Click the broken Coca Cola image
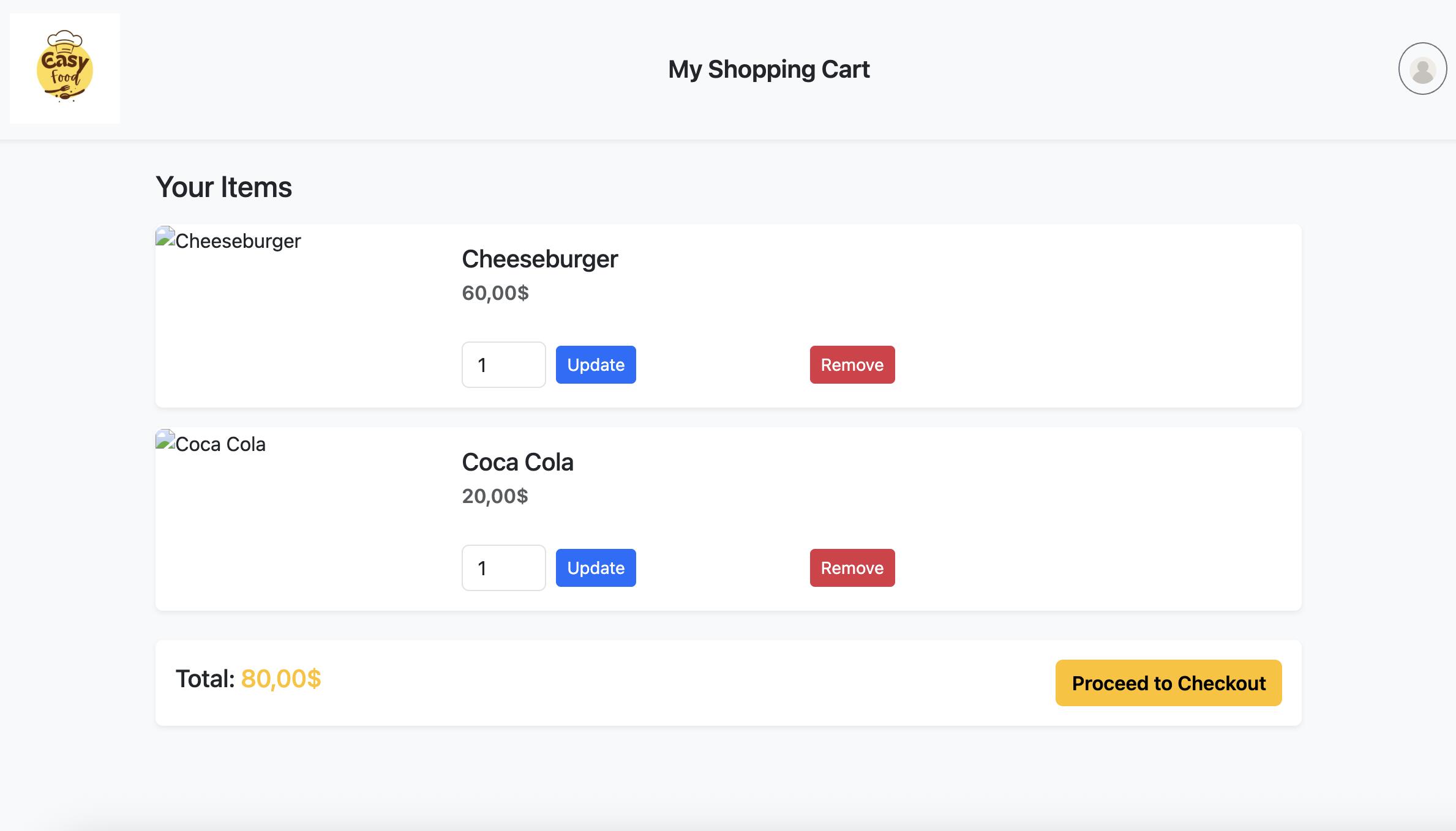The width and height of the screenshot is (1456, 831). [x=211, y=444]
